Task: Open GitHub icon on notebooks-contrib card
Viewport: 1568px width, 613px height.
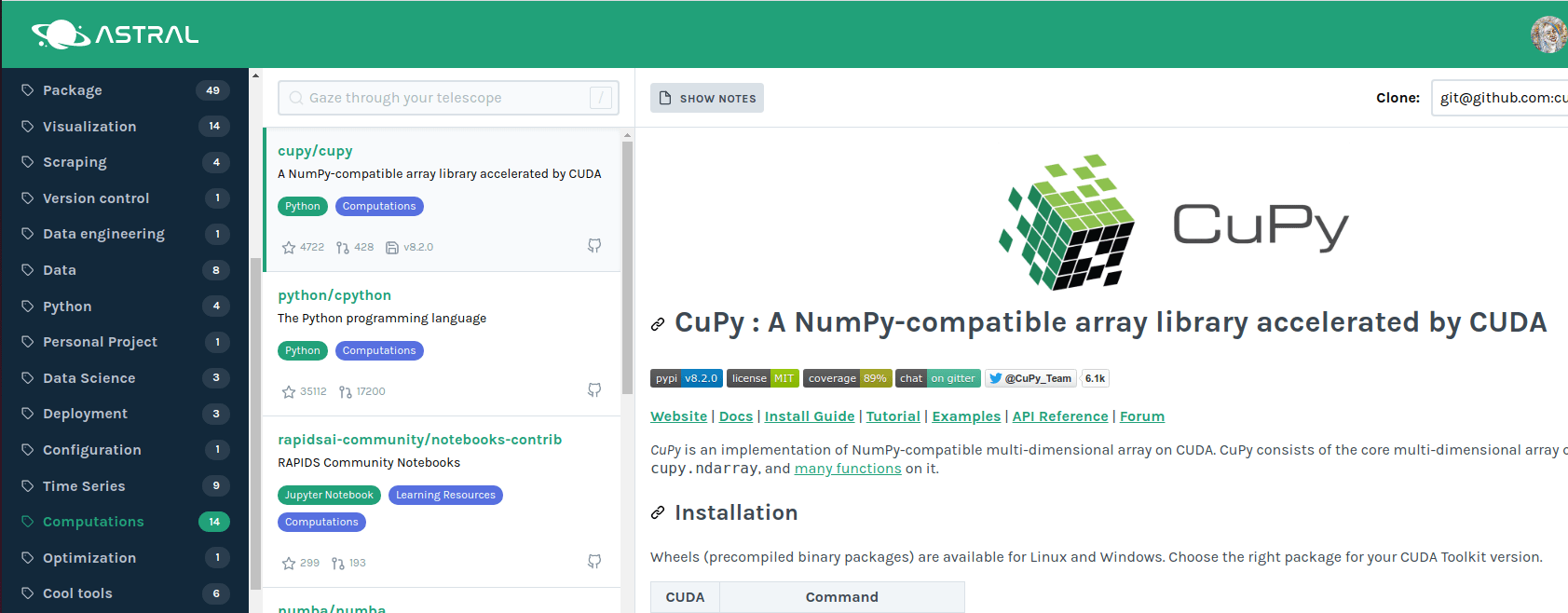Action: (594, 562)
